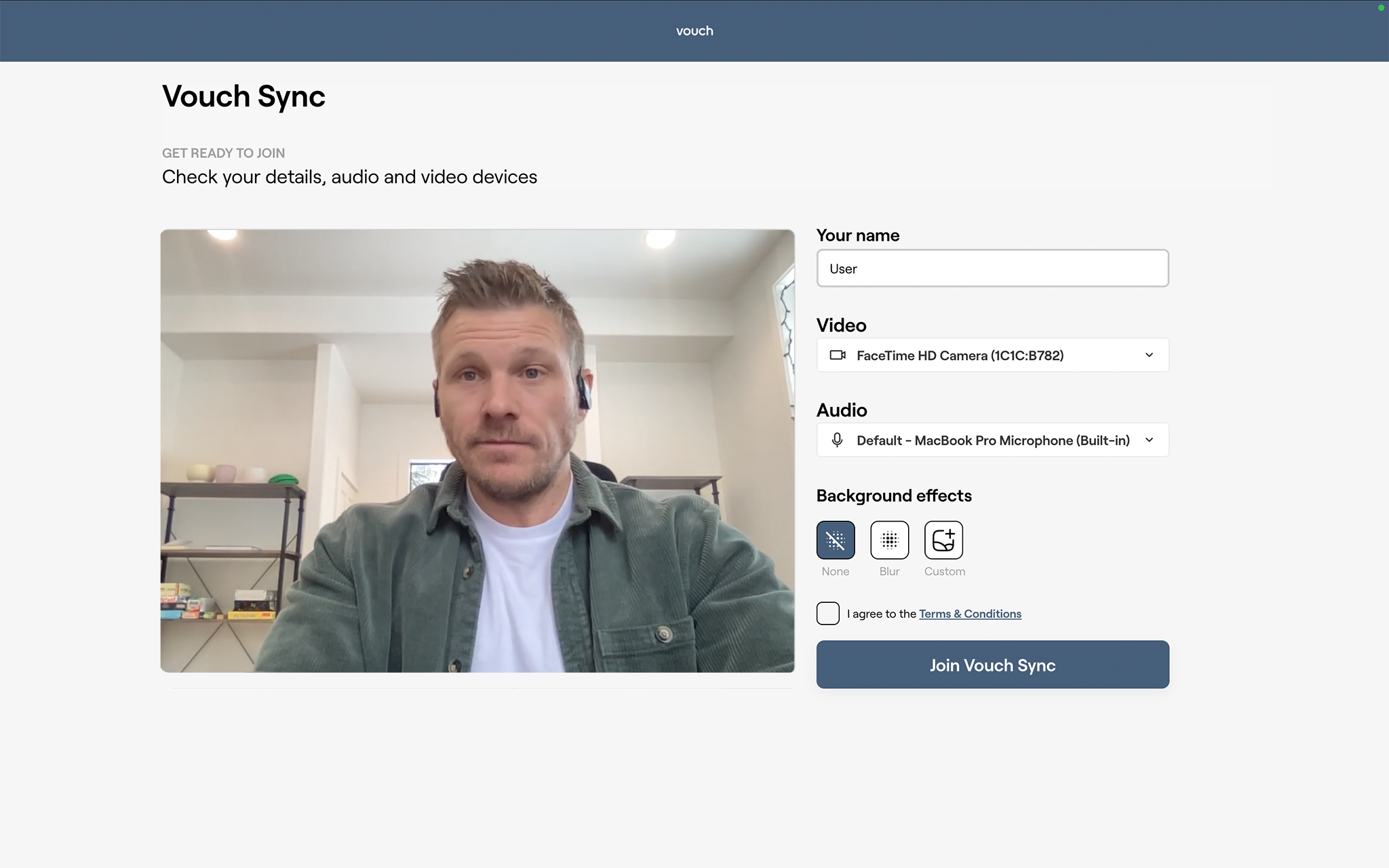Click the Background effects label
1389x868 pixels.
[x=894, y=496]
